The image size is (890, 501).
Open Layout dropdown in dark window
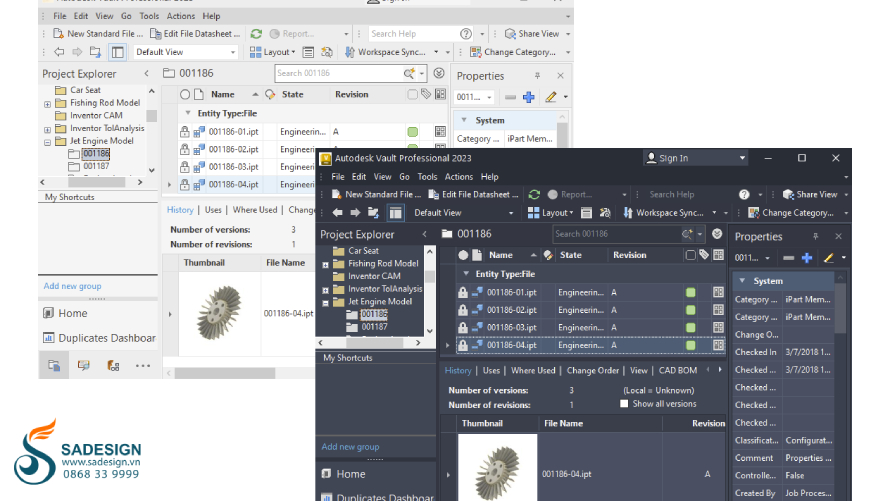(x=571, y=213)
